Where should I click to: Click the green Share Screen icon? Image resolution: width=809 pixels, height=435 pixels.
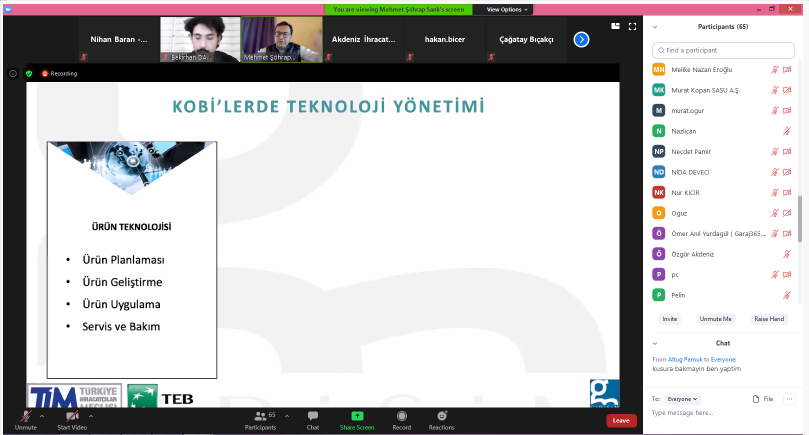point(357,416)
